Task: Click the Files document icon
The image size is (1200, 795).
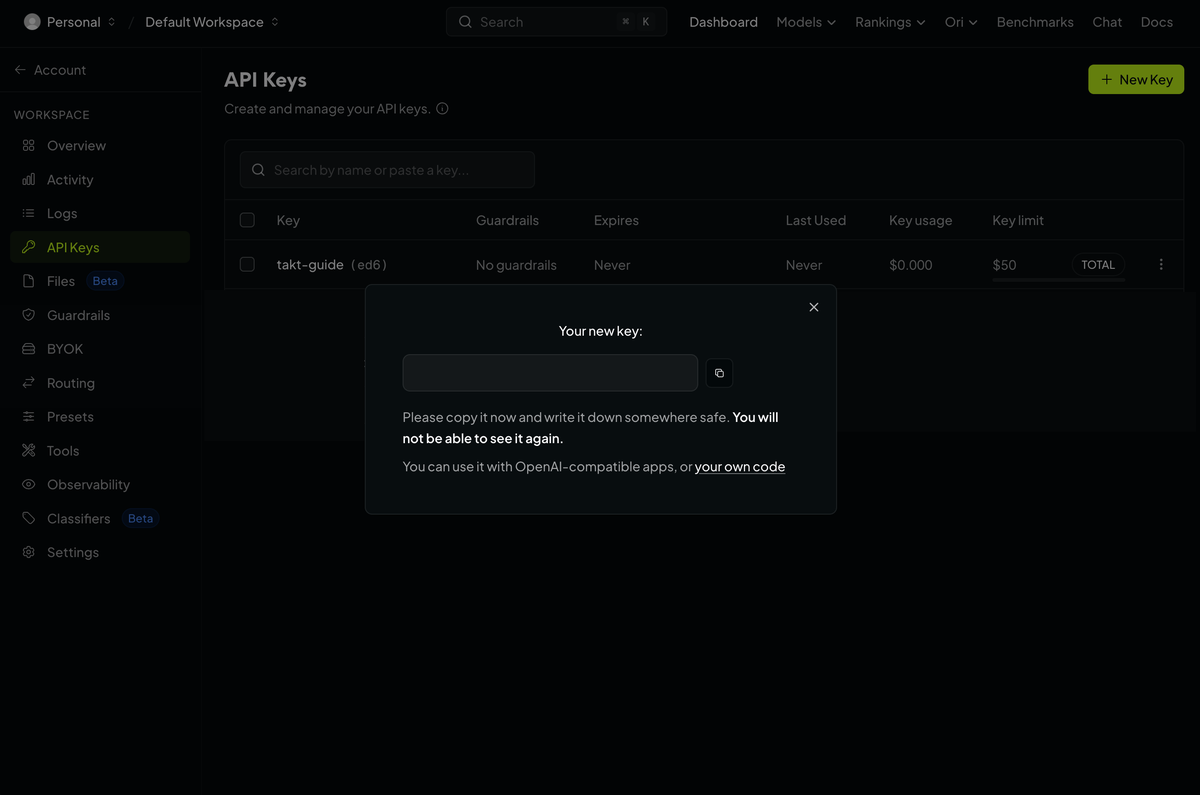Action: pos(29,281)
